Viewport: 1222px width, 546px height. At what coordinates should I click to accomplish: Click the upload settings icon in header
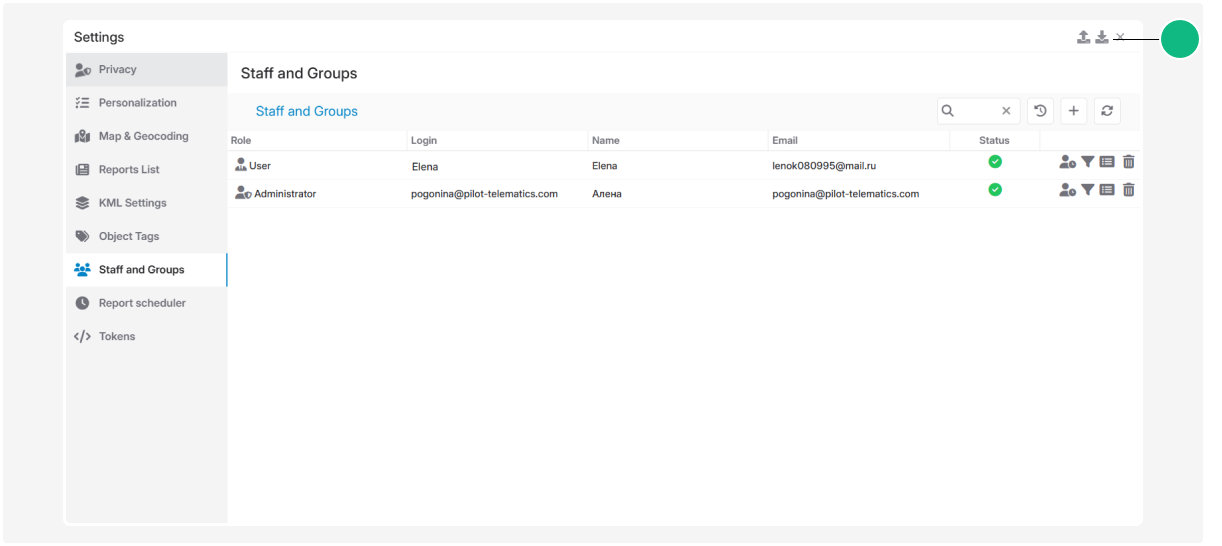coord(1083,37)
